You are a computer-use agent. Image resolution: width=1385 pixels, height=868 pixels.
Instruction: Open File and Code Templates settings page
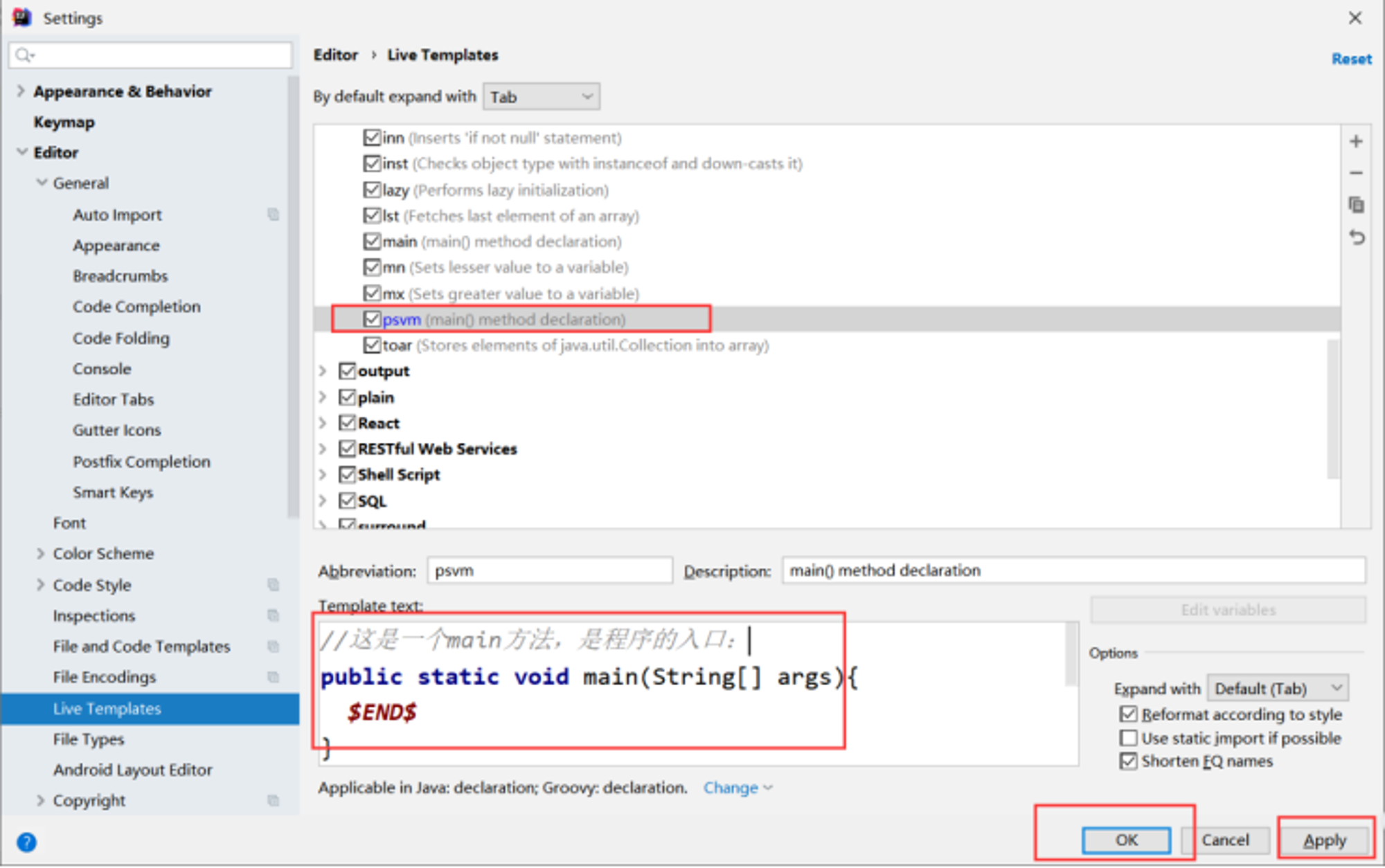(x=141, y=647)
